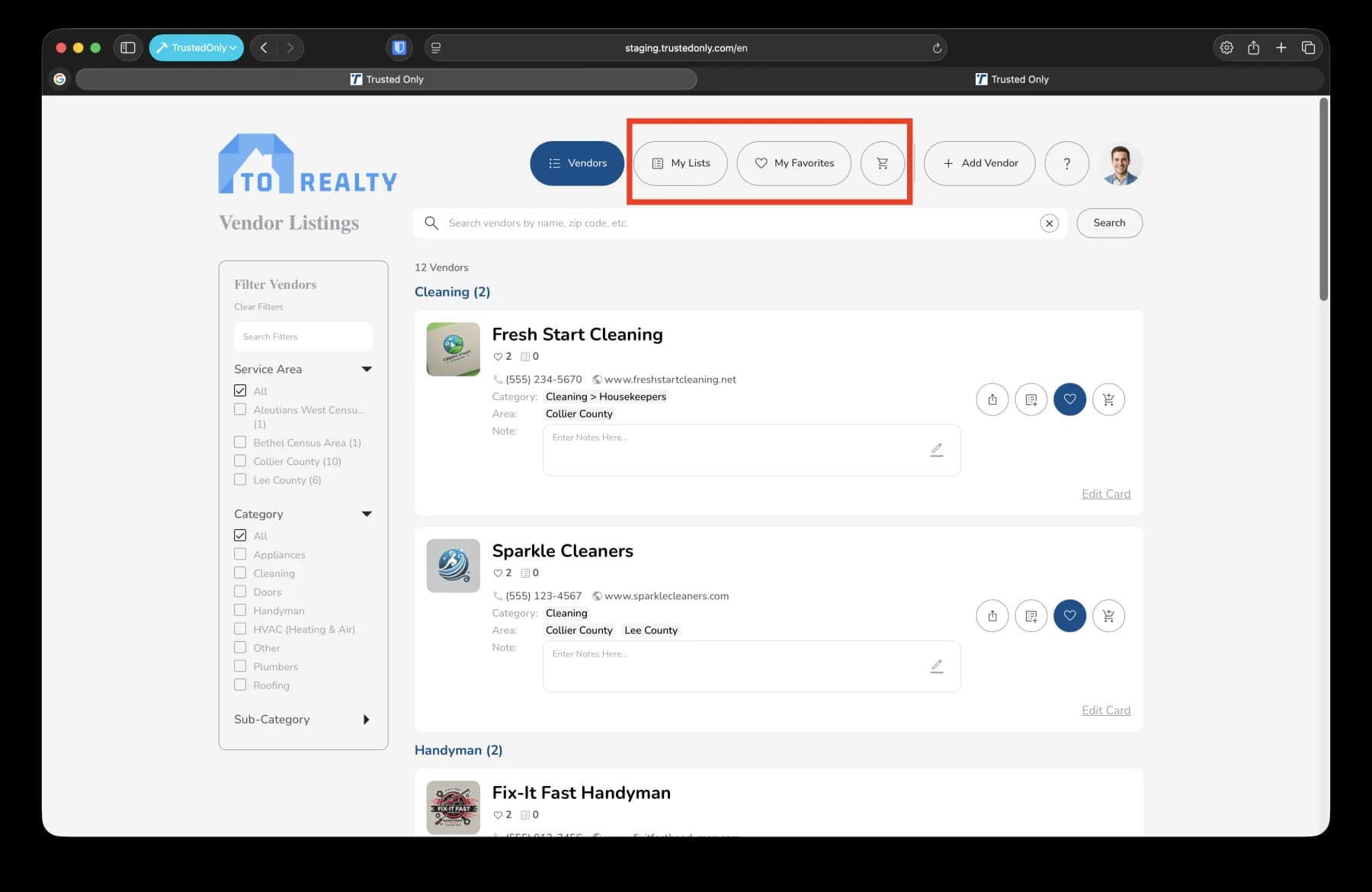
Task: Click the Search Filters input
Action: click(303, 336)
